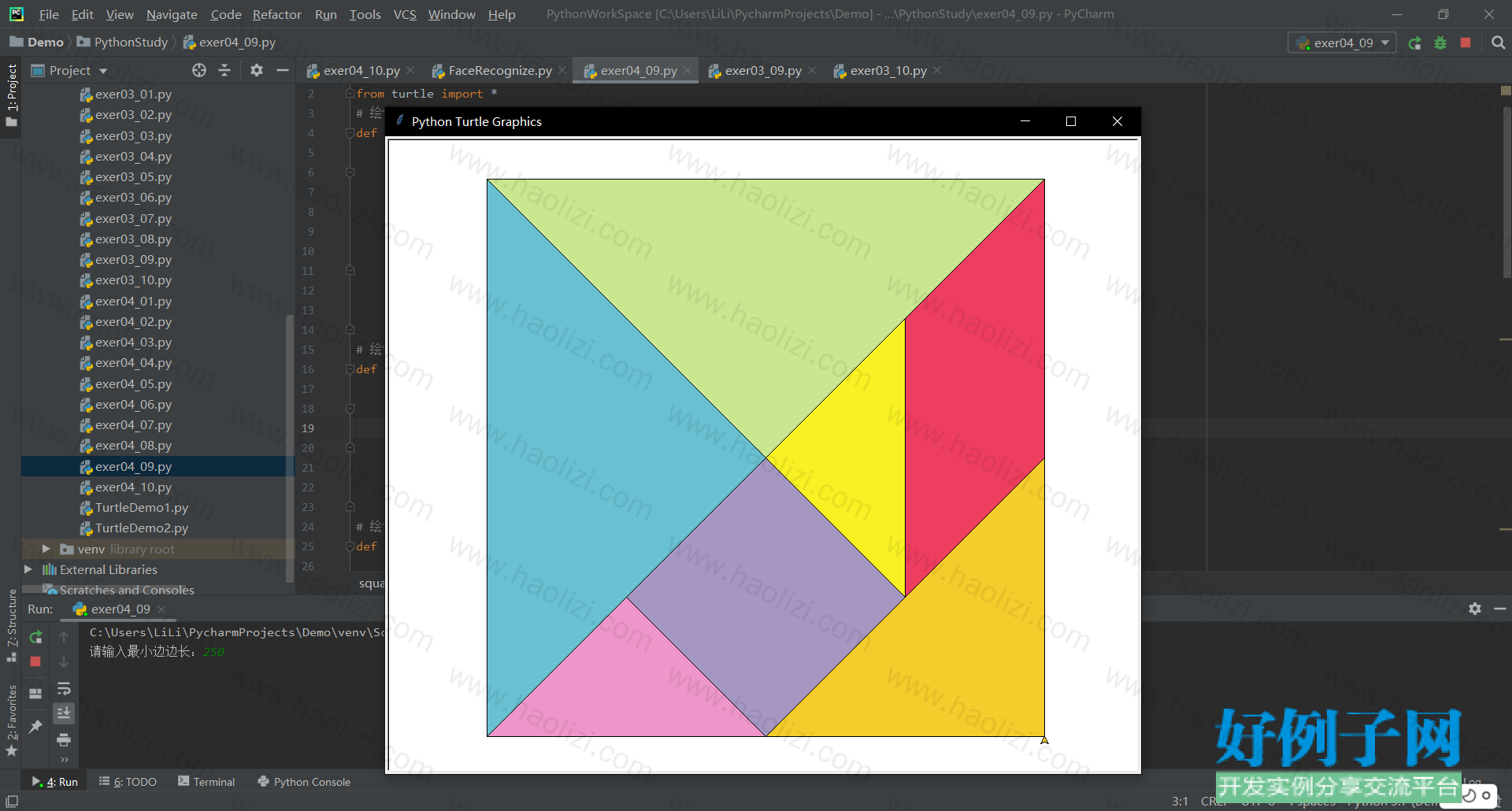Open the VCS menu
The width and height of the screenshot is (1512, 811).
[405, 14]
